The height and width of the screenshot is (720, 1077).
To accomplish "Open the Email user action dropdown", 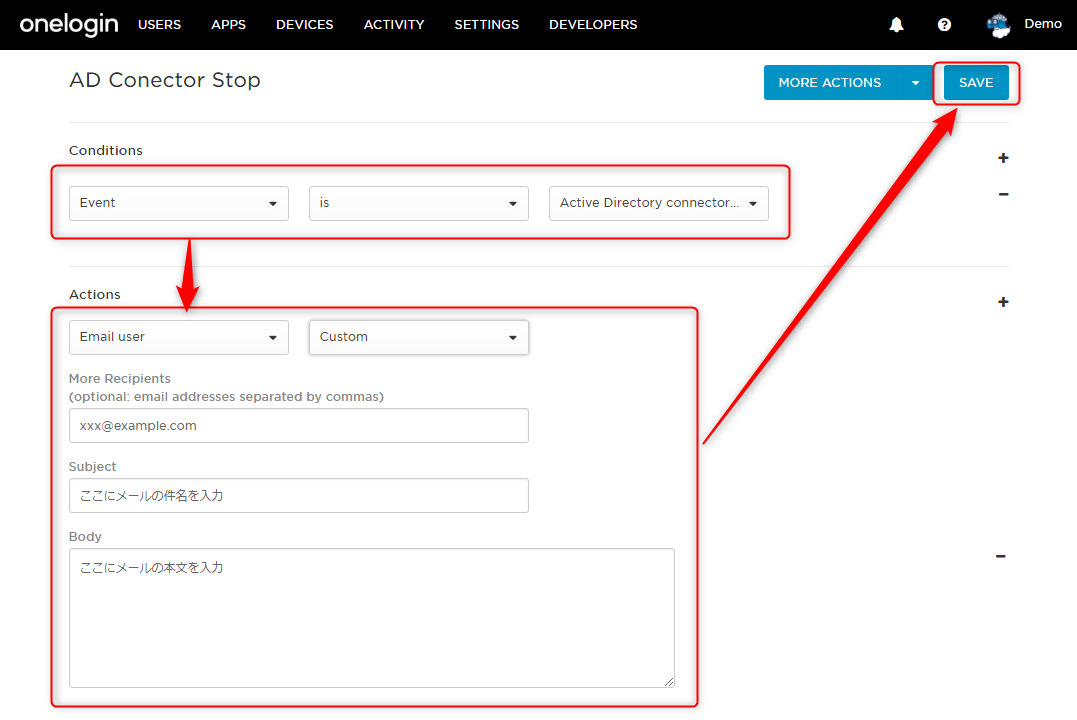I will pos(179,337).
